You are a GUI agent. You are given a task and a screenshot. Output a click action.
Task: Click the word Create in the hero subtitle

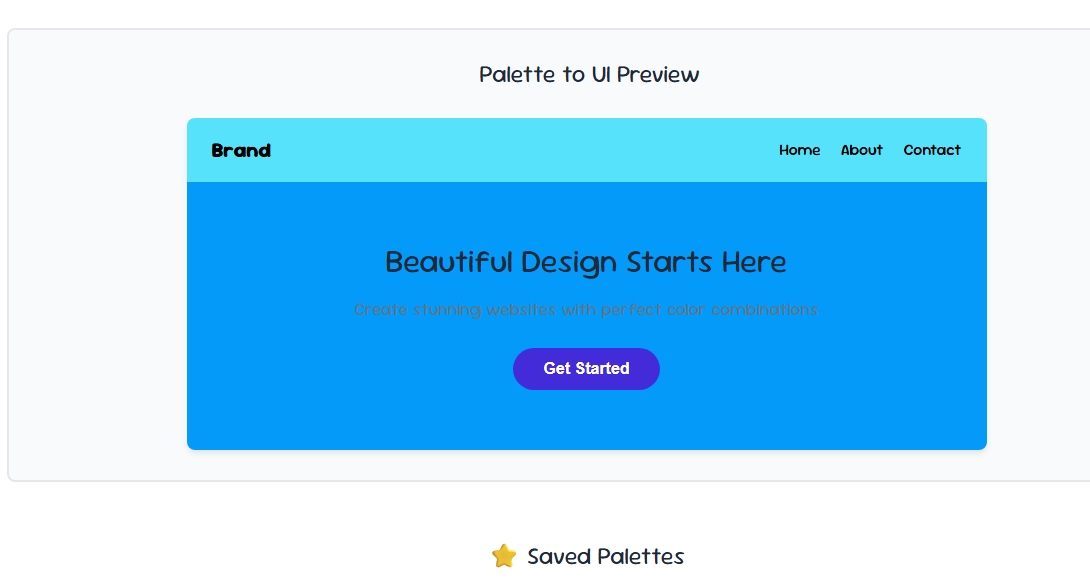(380, 309)
